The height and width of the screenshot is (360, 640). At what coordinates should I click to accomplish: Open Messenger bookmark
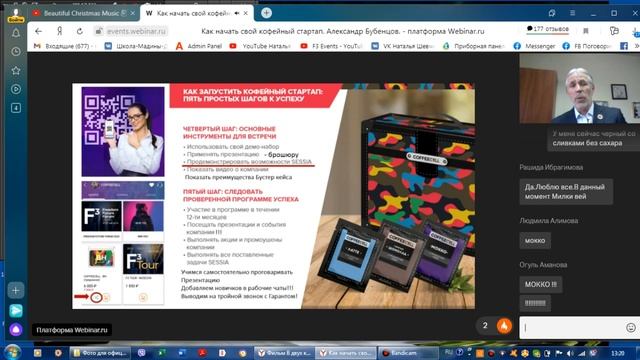[x=535, y=46]
